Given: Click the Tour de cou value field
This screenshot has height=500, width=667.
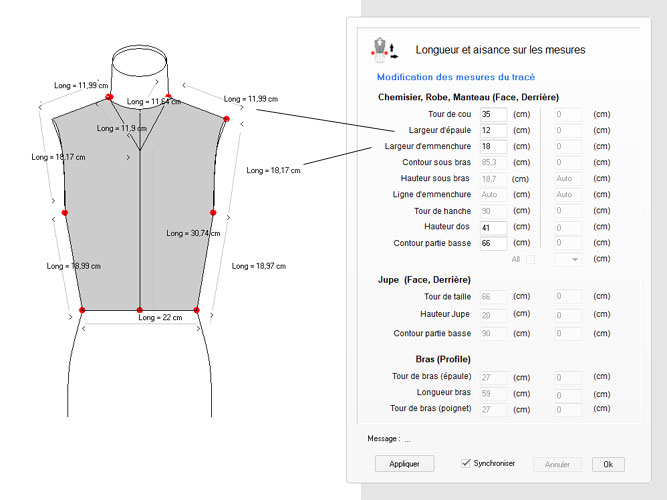Looking at the screenshot, I should [492, 115].
